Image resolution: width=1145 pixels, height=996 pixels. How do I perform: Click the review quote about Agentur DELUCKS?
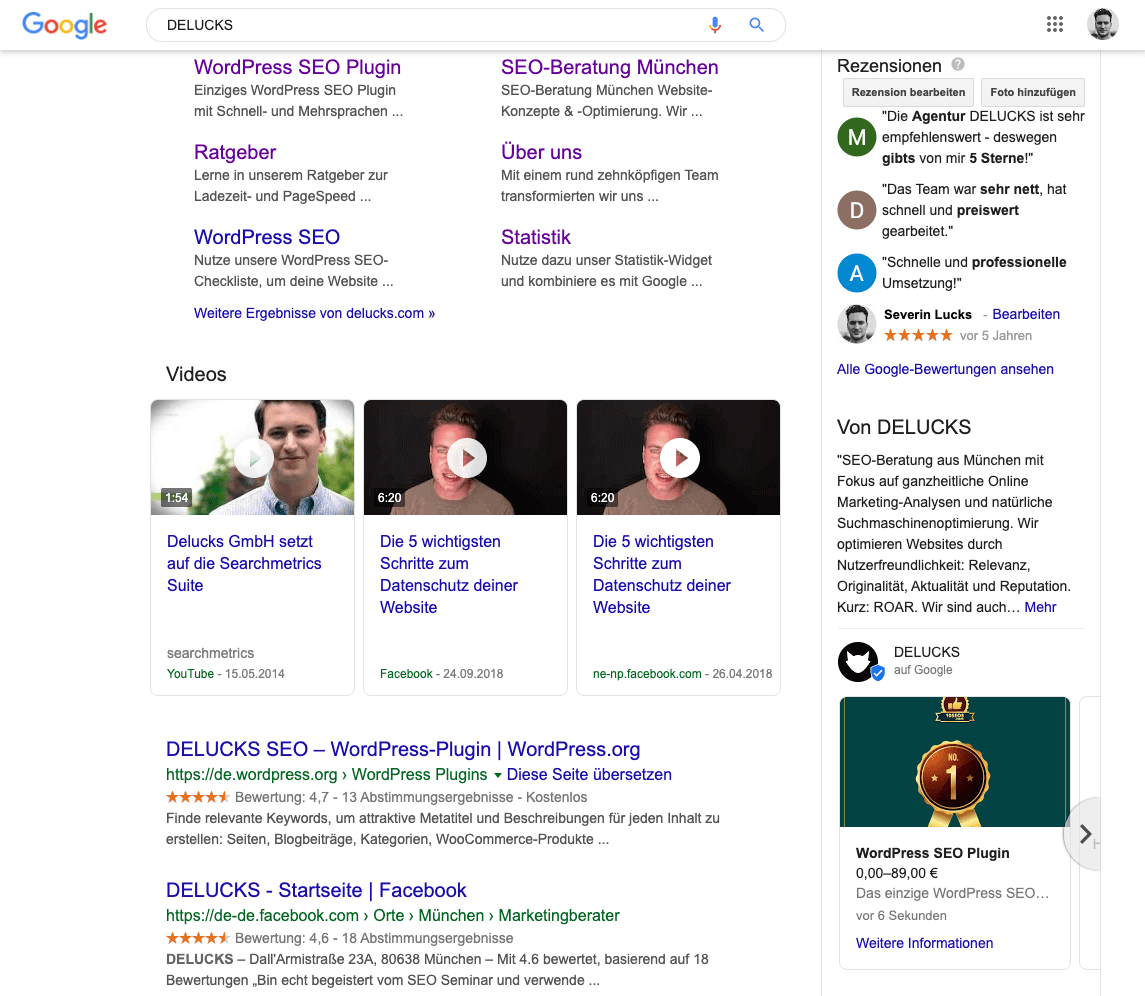pyautogui.click(x=983, y=137)
